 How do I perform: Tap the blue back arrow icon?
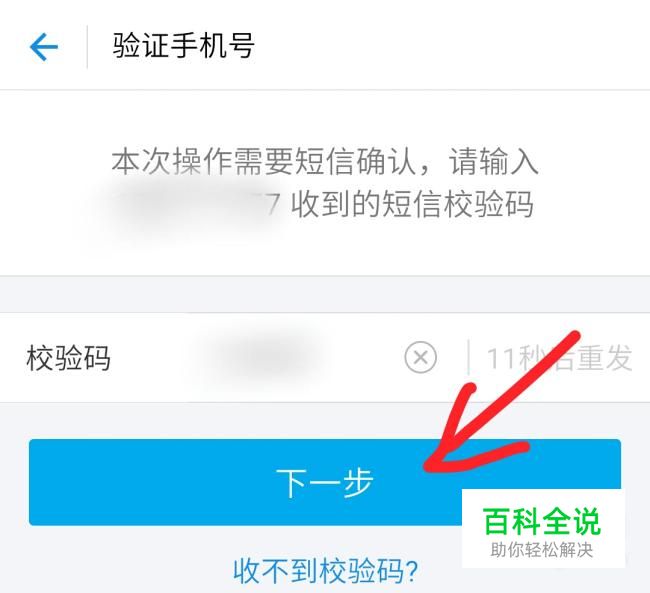click(x=44, y=47)
